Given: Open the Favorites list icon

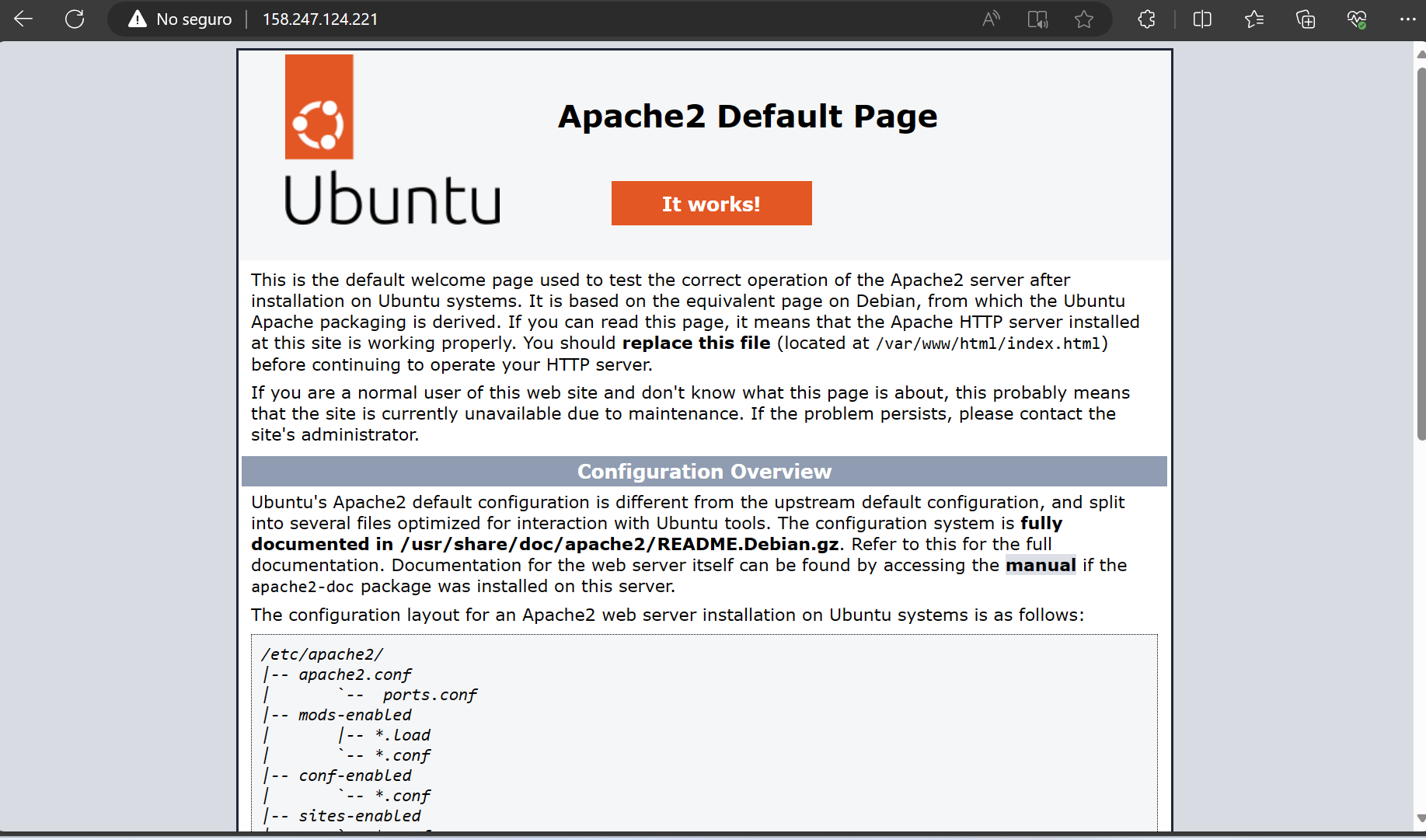Looking at the screenshot, I should (1254, 19).
